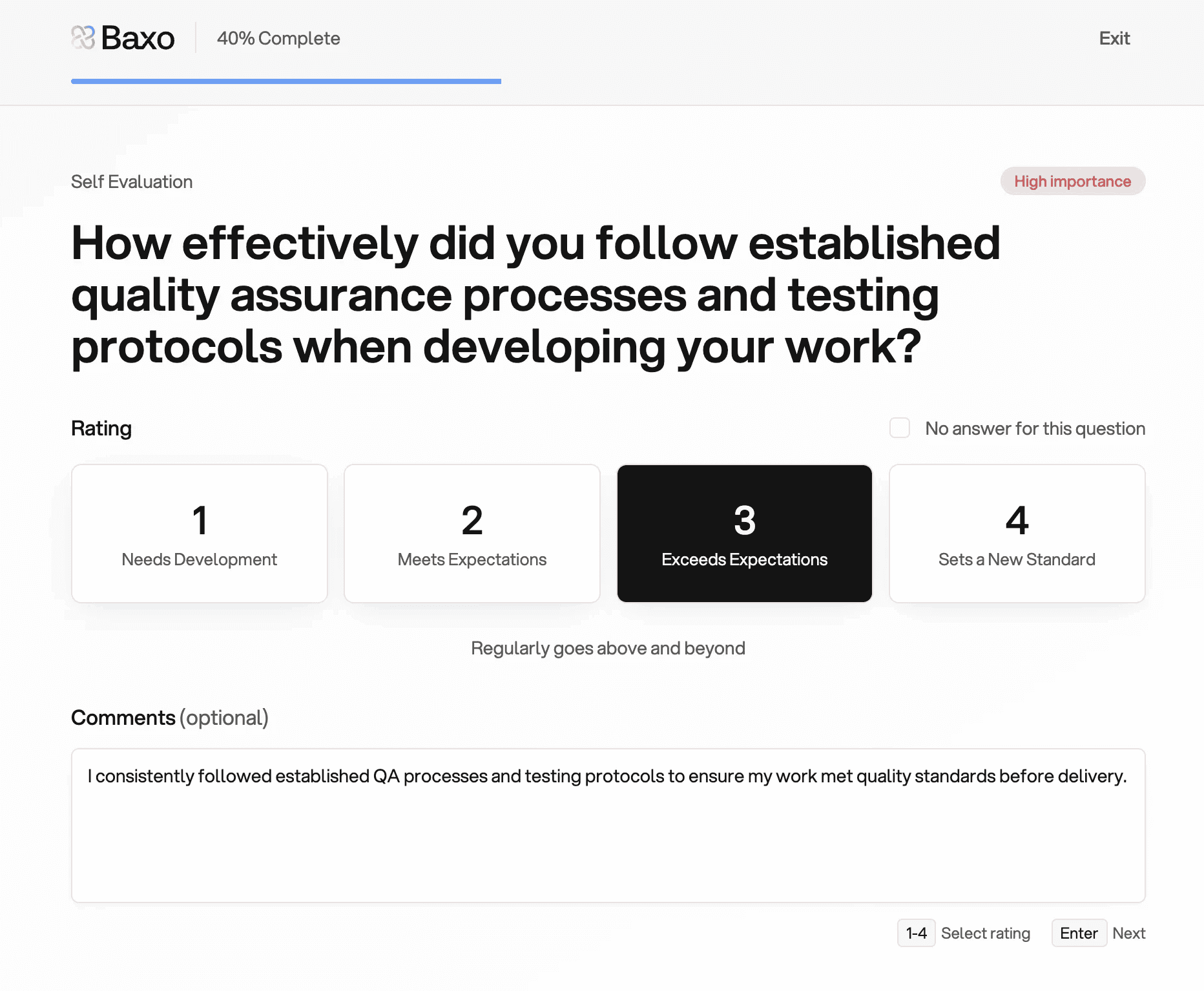Select rating 2 Meets Expectations
The width and height of the screenshot is (1204, 991).
click(472, 534)
